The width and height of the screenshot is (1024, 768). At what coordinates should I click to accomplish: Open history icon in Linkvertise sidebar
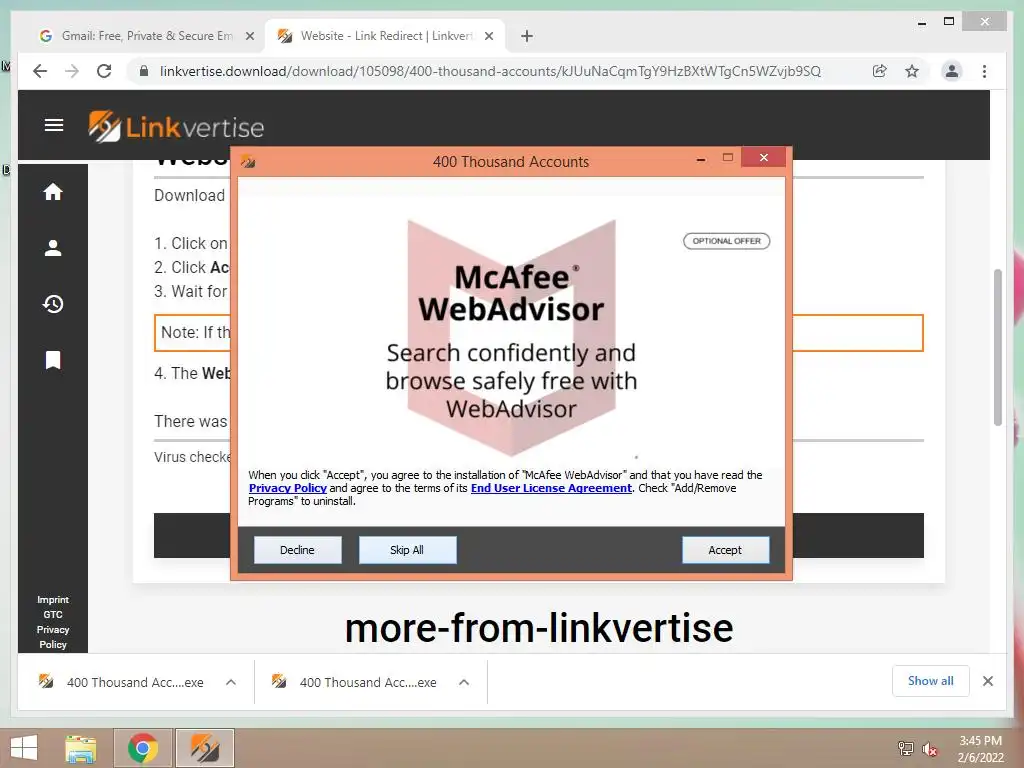point(53,304)
